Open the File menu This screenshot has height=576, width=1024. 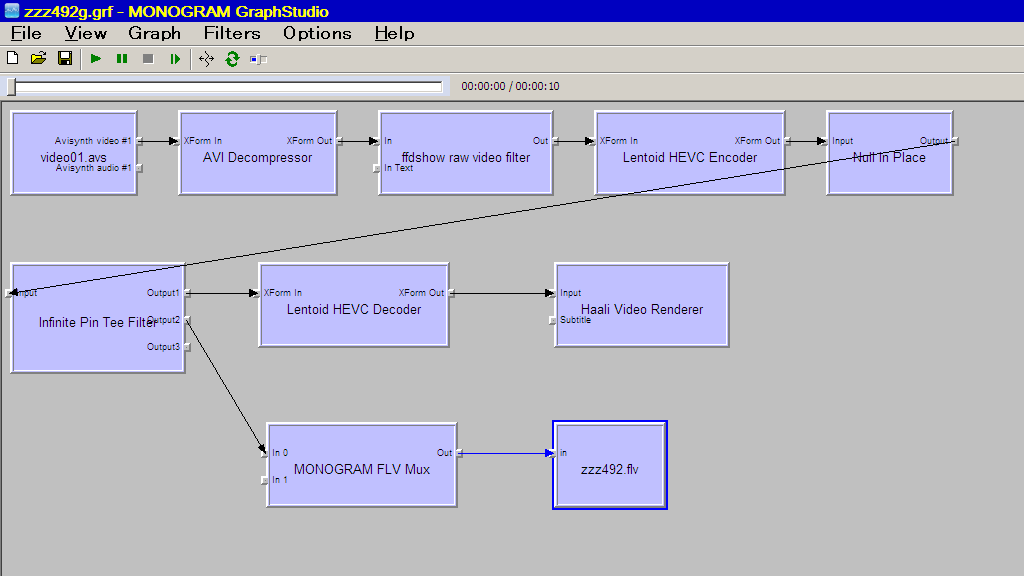26,33
